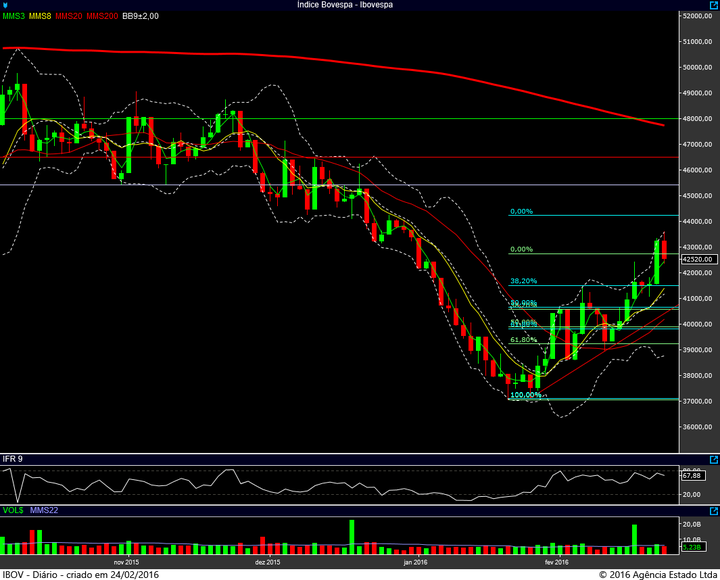The height and width of the screenshot is (580, 720).
Task: Click the footer text IBOV - Diário - criado em 24/02/2016
Action: tap(81, 575)
